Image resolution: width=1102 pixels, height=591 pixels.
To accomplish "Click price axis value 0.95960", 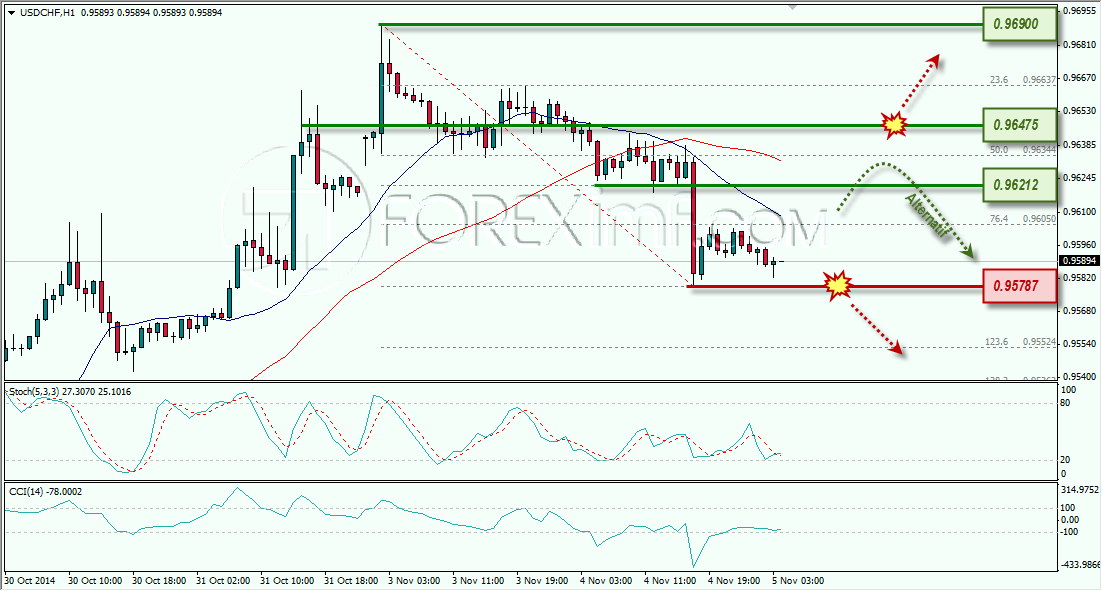I will click(x=1080, y=245).
